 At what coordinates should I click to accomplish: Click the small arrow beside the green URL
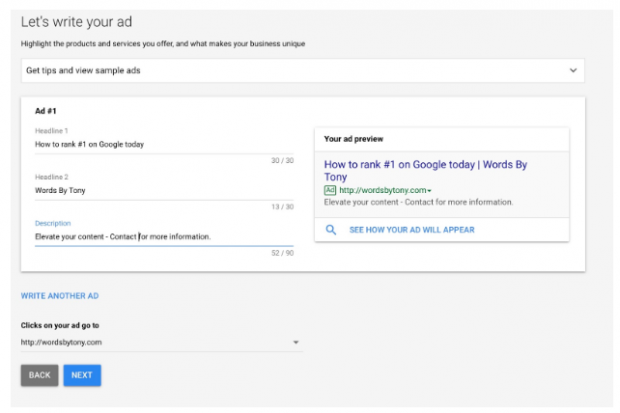tap(429, 191)
